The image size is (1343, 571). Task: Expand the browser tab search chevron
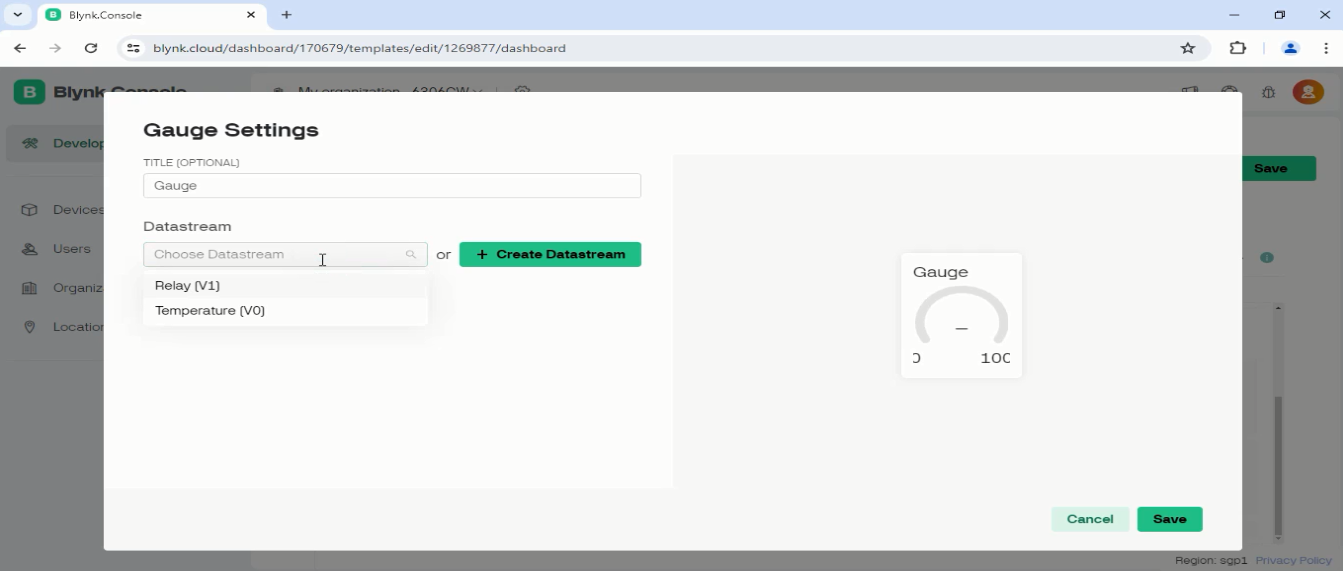[x=17, y=15]
